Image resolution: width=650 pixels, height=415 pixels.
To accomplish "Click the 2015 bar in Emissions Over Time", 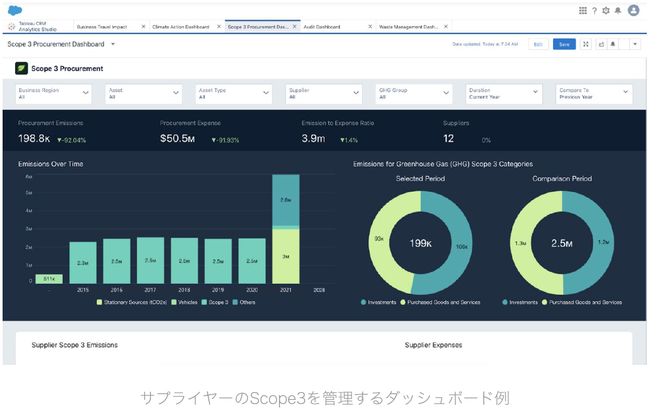I will point(83,263).
